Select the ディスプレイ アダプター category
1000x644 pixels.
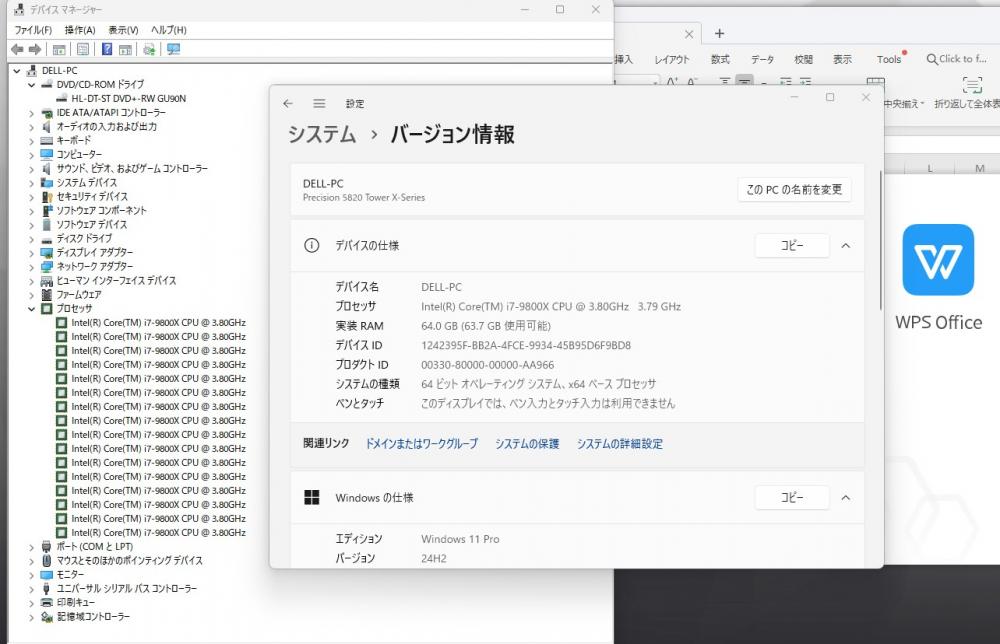tap(94, 252)
